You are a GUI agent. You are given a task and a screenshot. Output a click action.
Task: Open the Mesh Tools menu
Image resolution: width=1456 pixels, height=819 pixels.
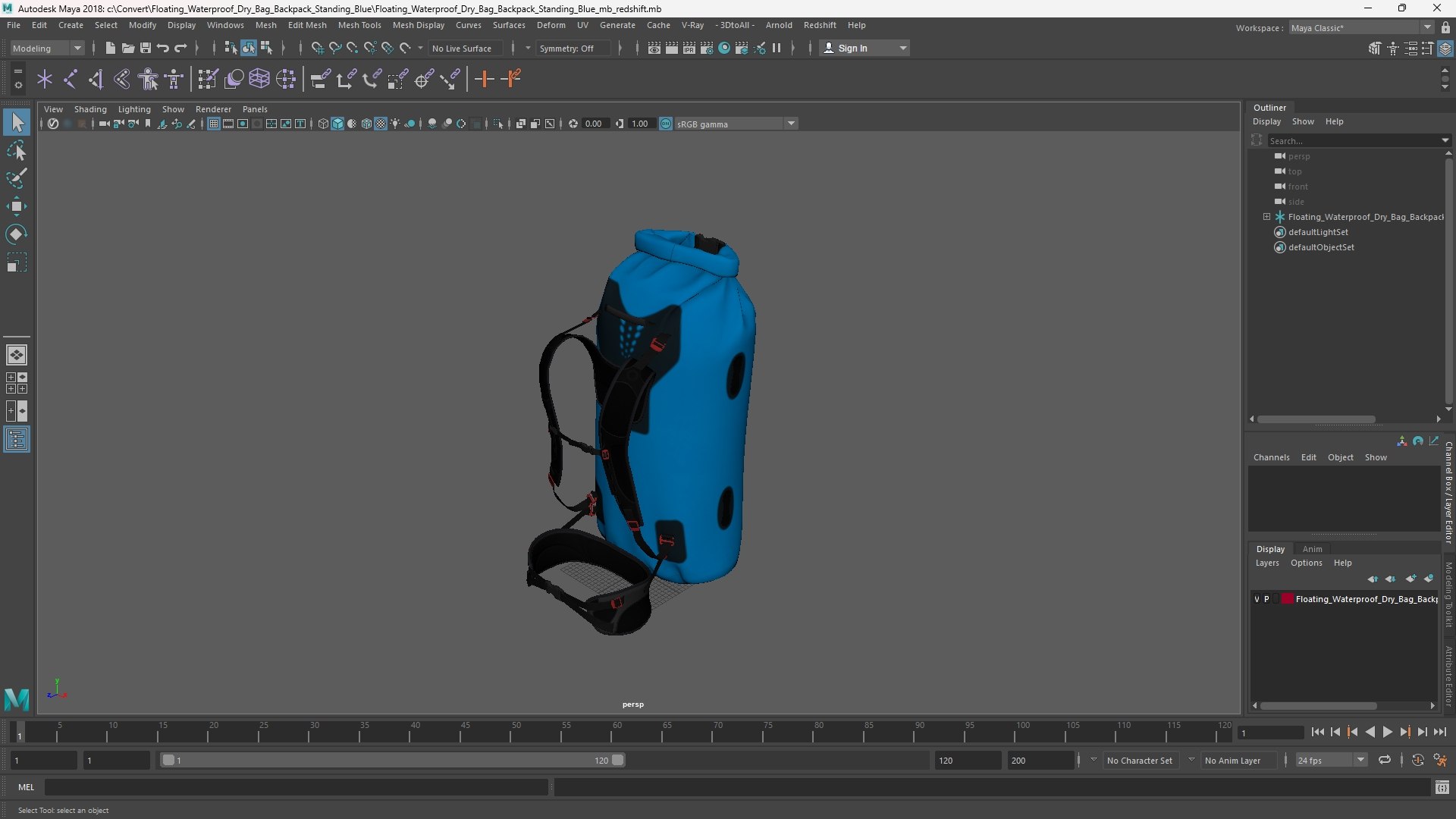tap(359, 25)
